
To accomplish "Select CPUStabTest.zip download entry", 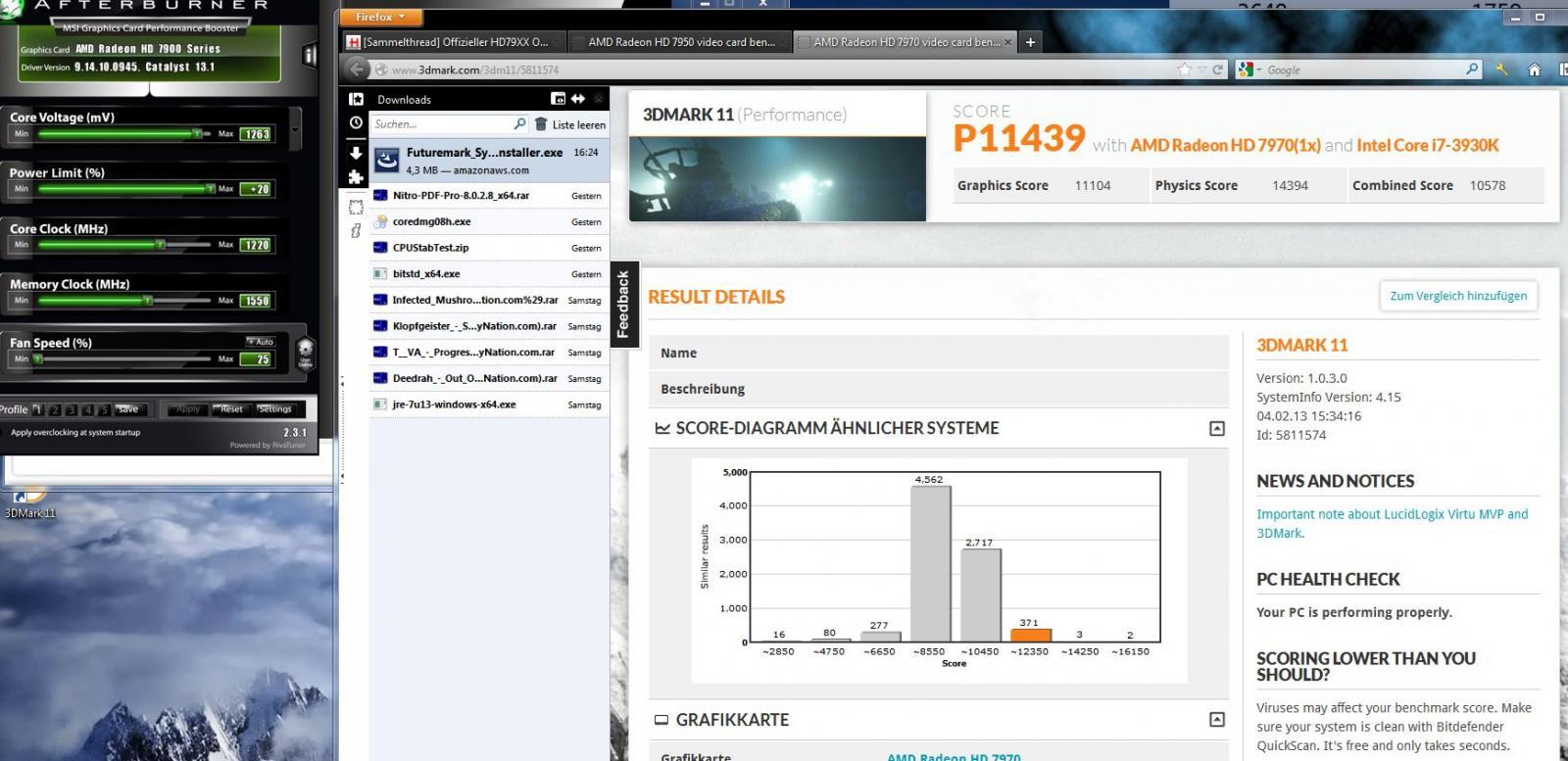I will tap(489, 248).
